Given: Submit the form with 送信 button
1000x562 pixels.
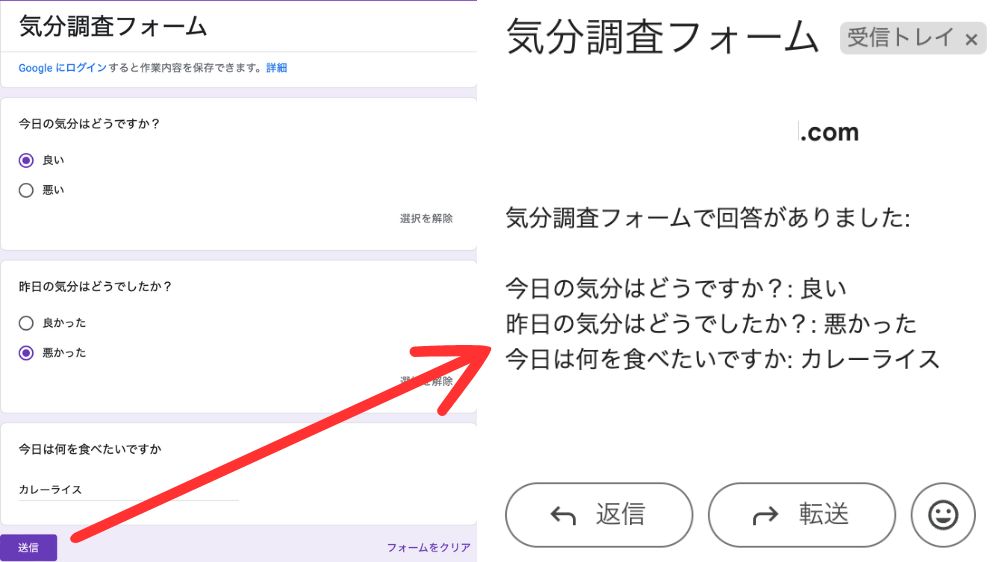Looking at the screenshot, I should (x=28, y=547).
